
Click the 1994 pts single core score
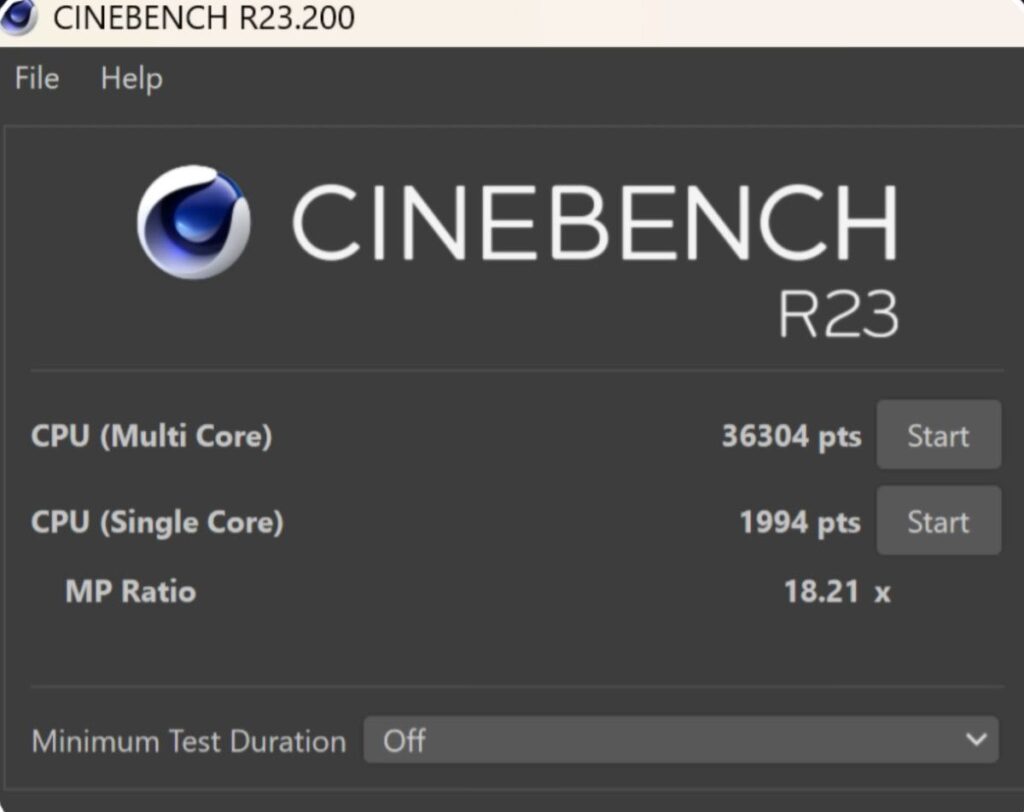click(x=799, y=522)
